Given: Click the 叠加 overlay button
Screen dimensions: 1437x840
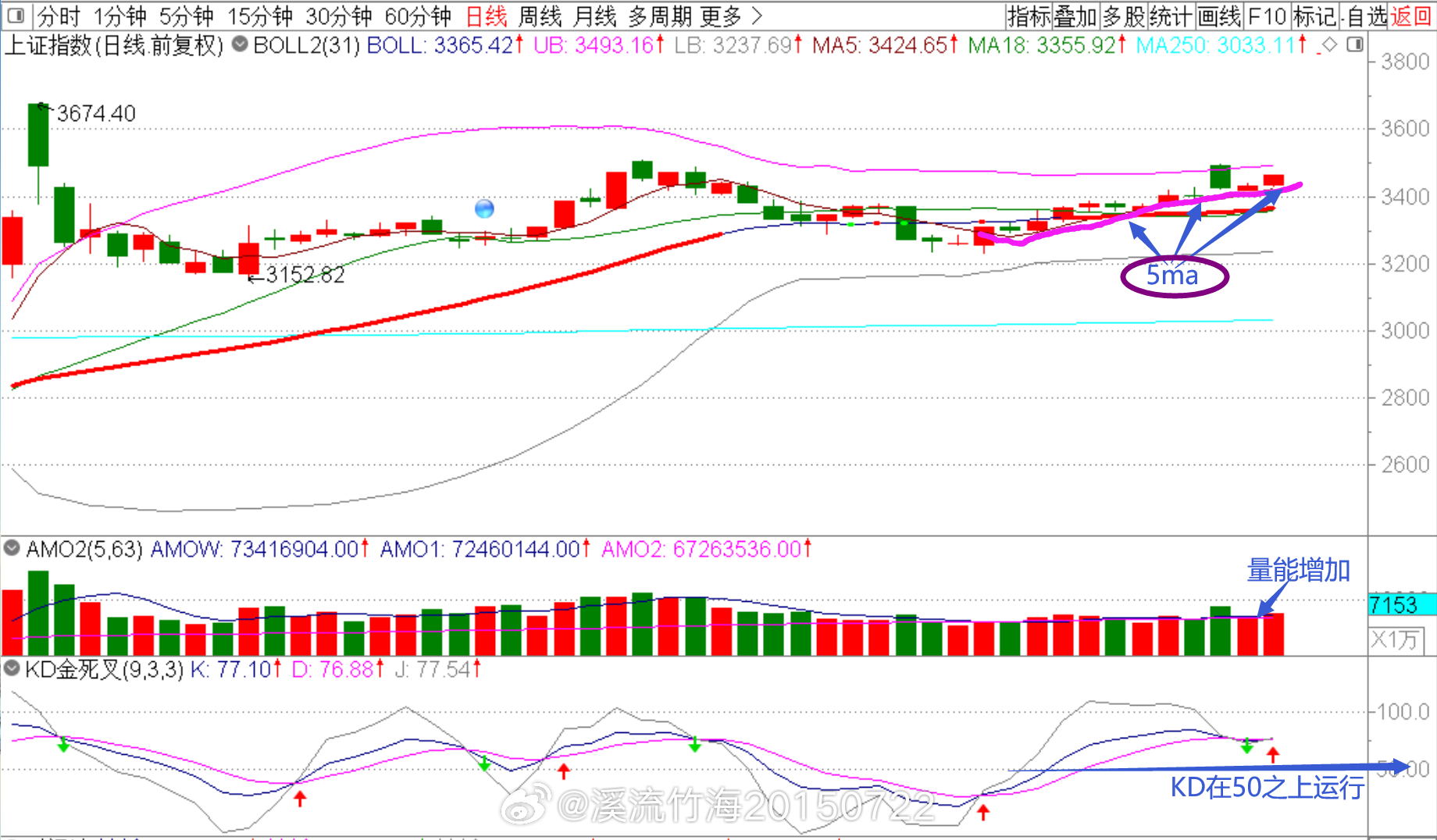Looking at the screenshot, I should [1076, 16].
